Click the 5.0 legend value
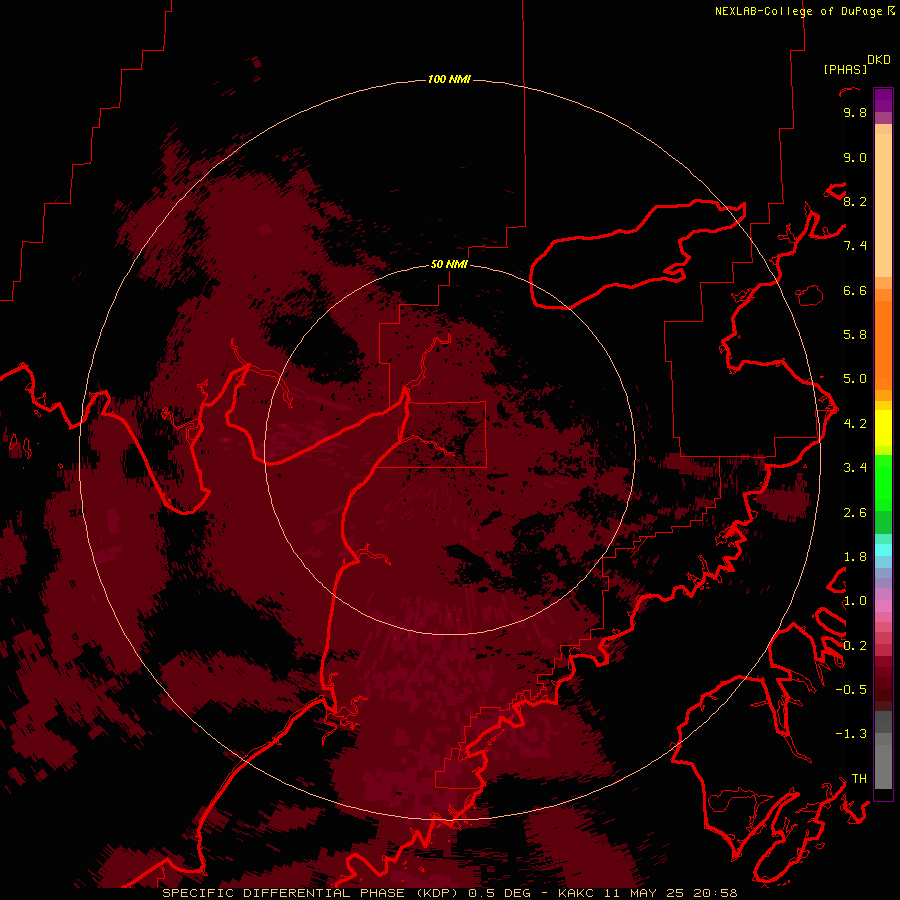 (855, 379)
